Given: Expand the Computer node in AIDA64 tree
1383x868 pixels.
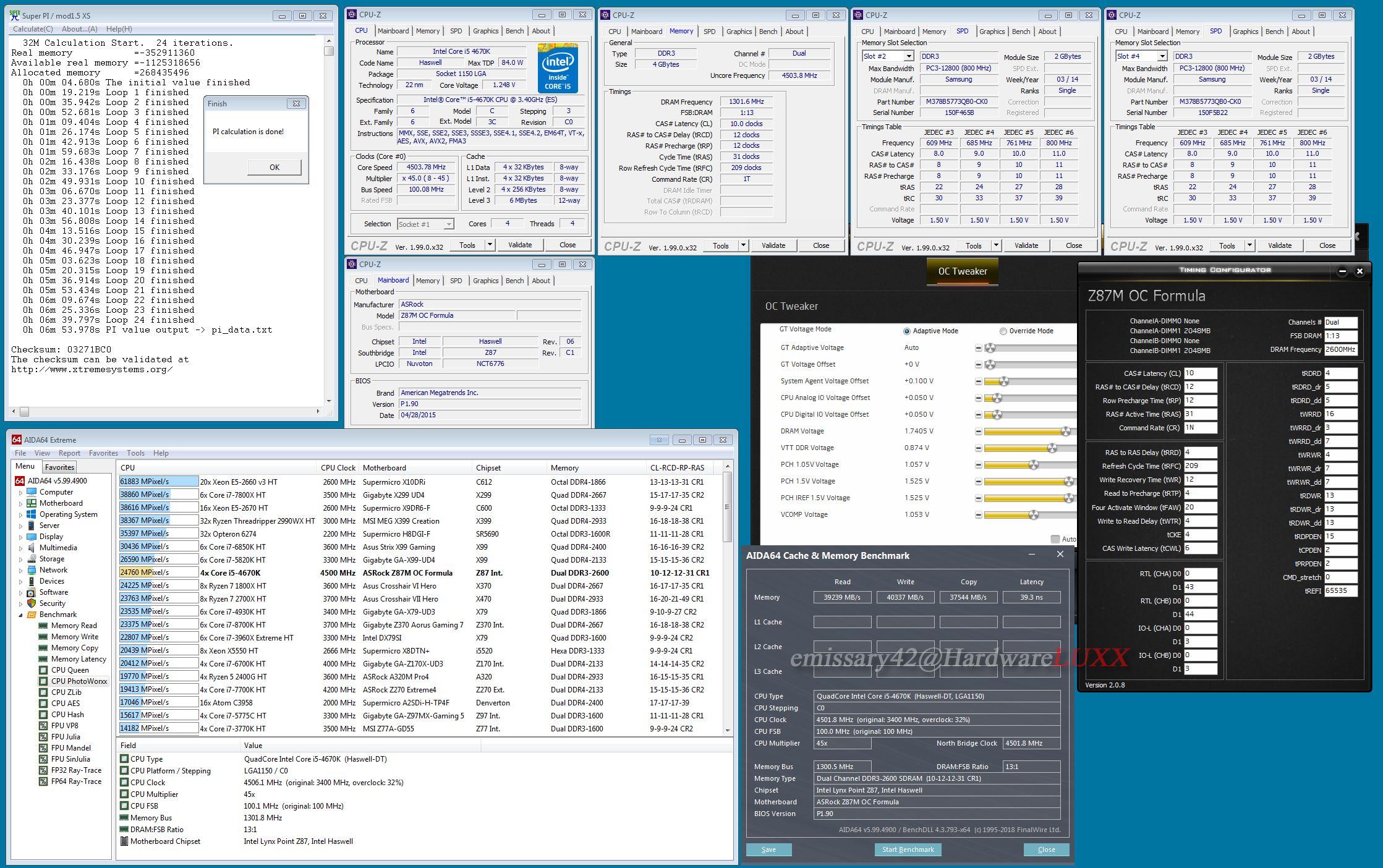Looking at the screenshot, I should pos(20,493).
